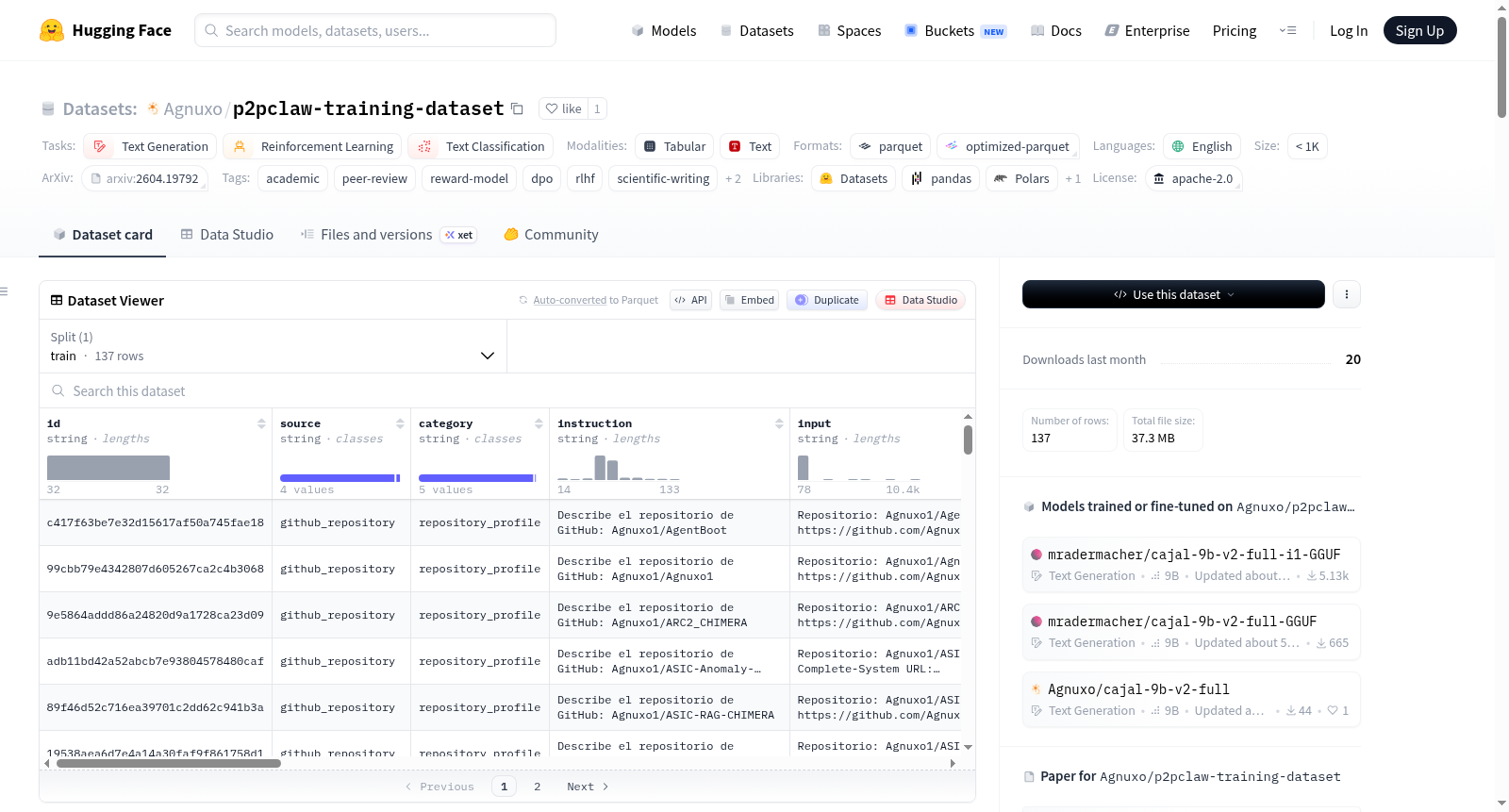The height and width of the screenshot is (812, 1509).
Task: Click the API button in Dataset Viewer
Action: click(690, 300)
